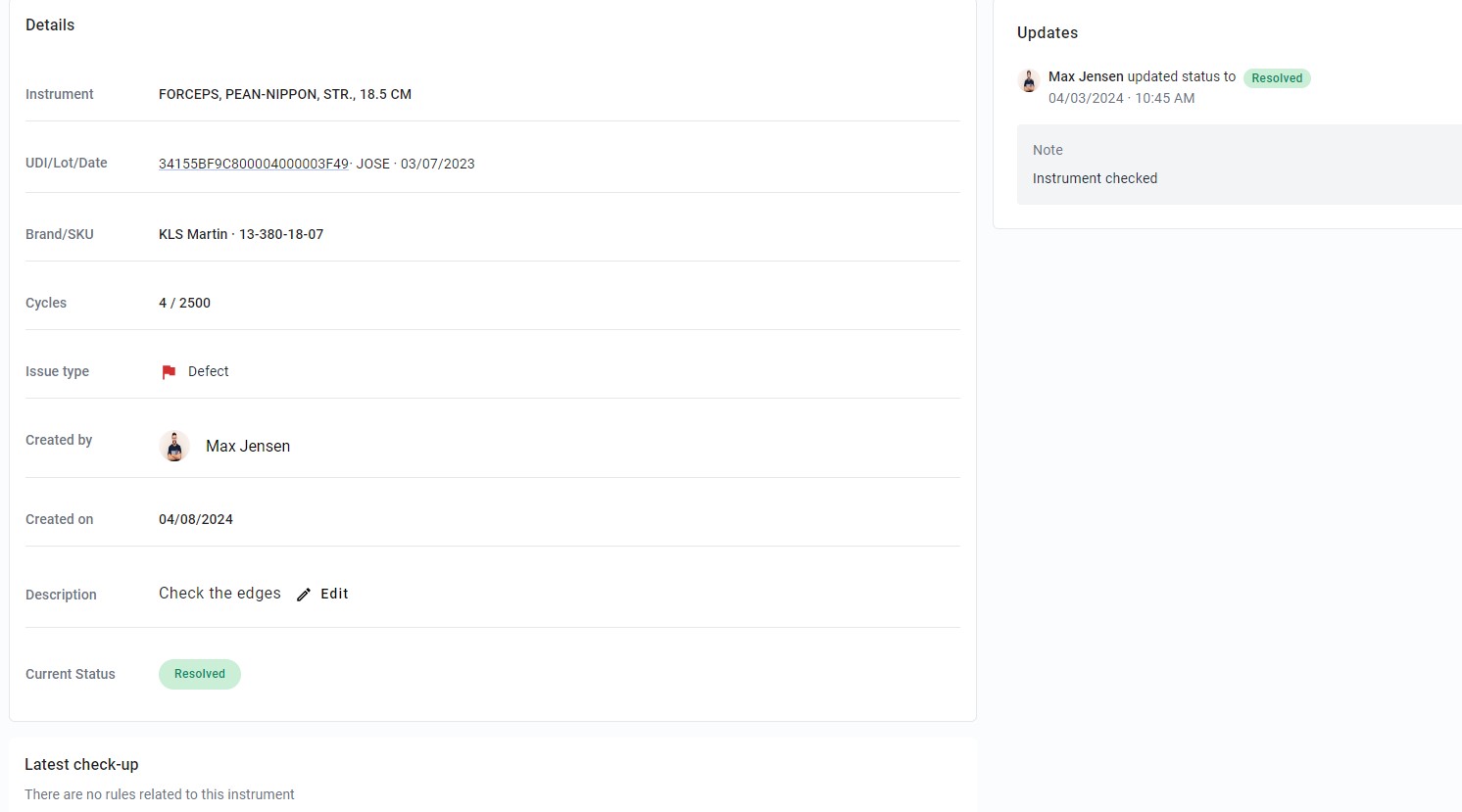Open the UDI 34155BF9C800004000003F49 link
1462x812 pixels.
[254, 164]
